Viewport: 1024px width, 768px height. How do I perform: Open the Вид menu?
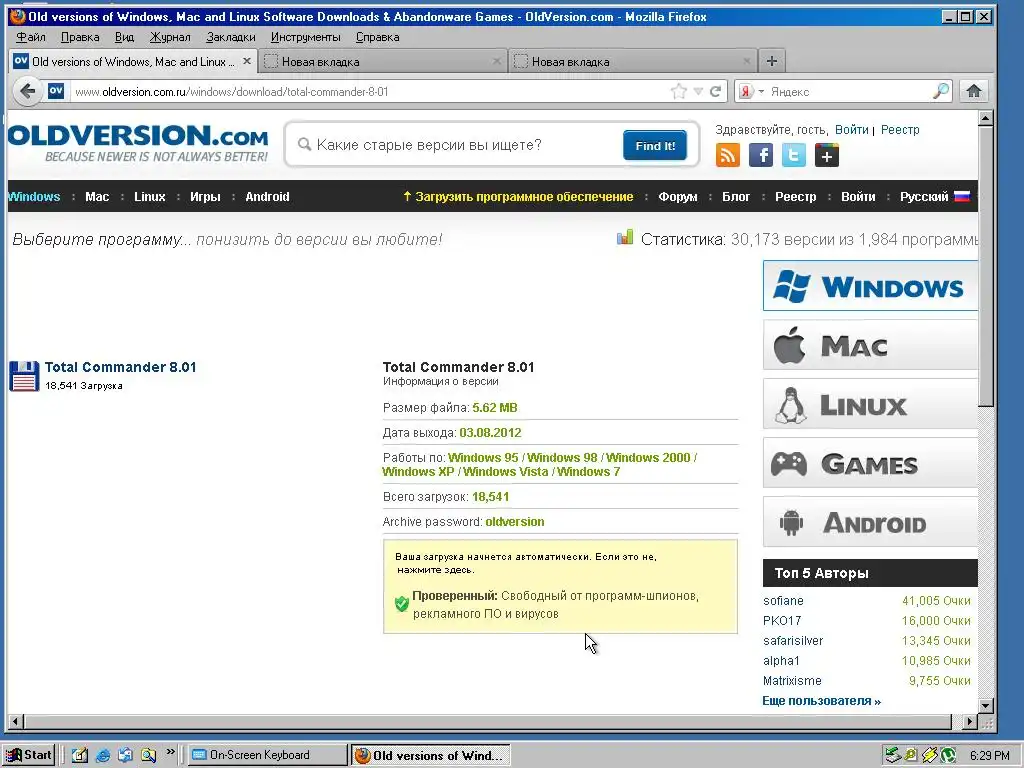tap(124, 37)
